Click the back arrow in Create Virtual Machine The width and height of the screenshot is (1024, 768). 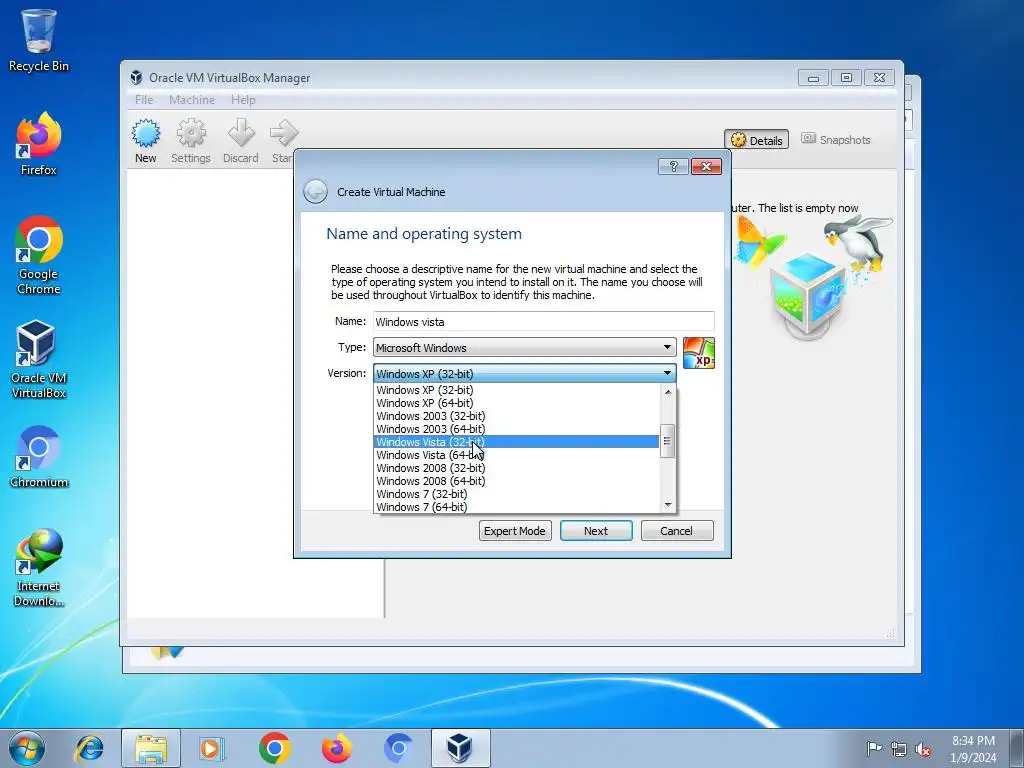pyautogui.click(x=315, y=191)
